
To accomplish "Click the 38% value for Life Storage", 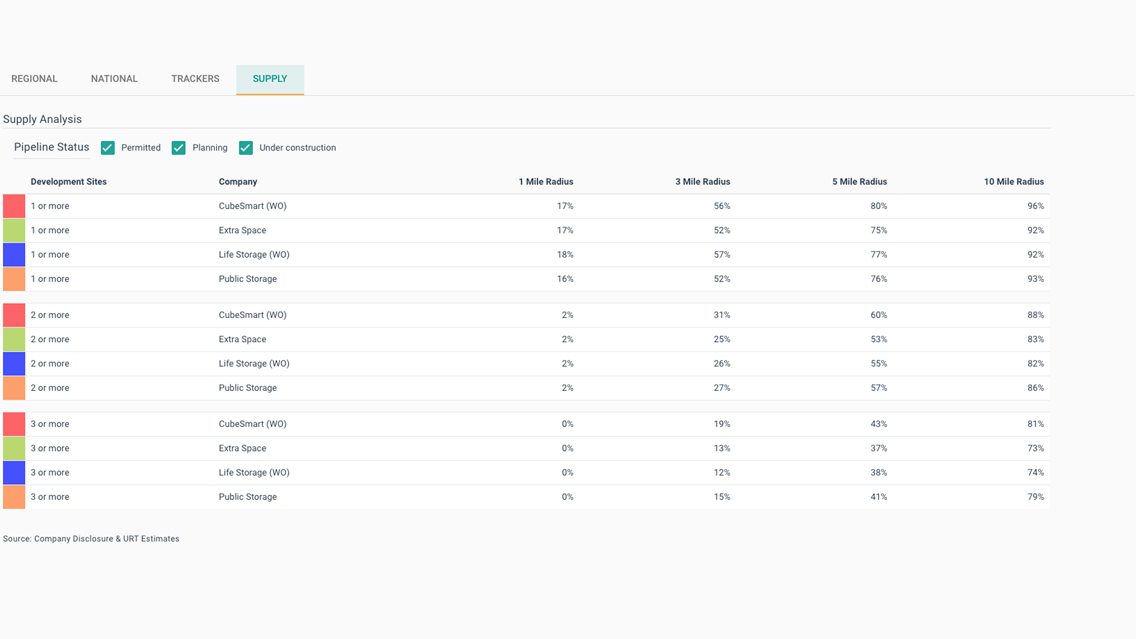I will [879, 472].
